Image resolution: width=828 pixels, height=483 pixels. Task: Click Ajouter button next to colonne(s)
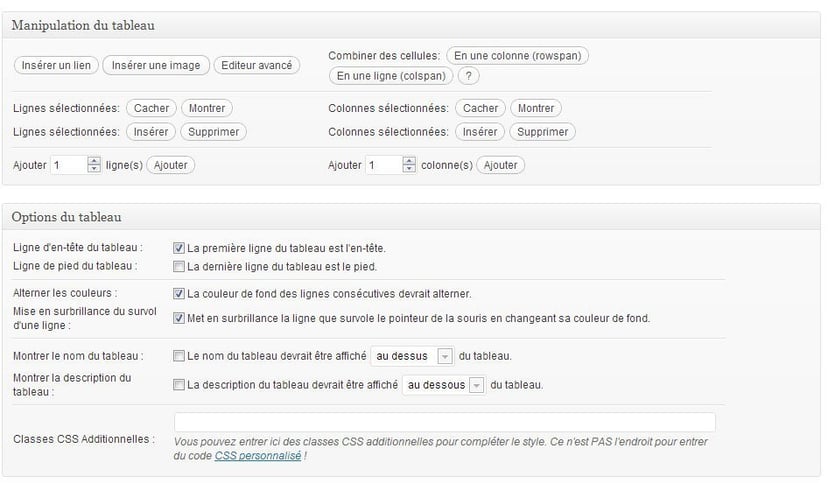(500, 165)
